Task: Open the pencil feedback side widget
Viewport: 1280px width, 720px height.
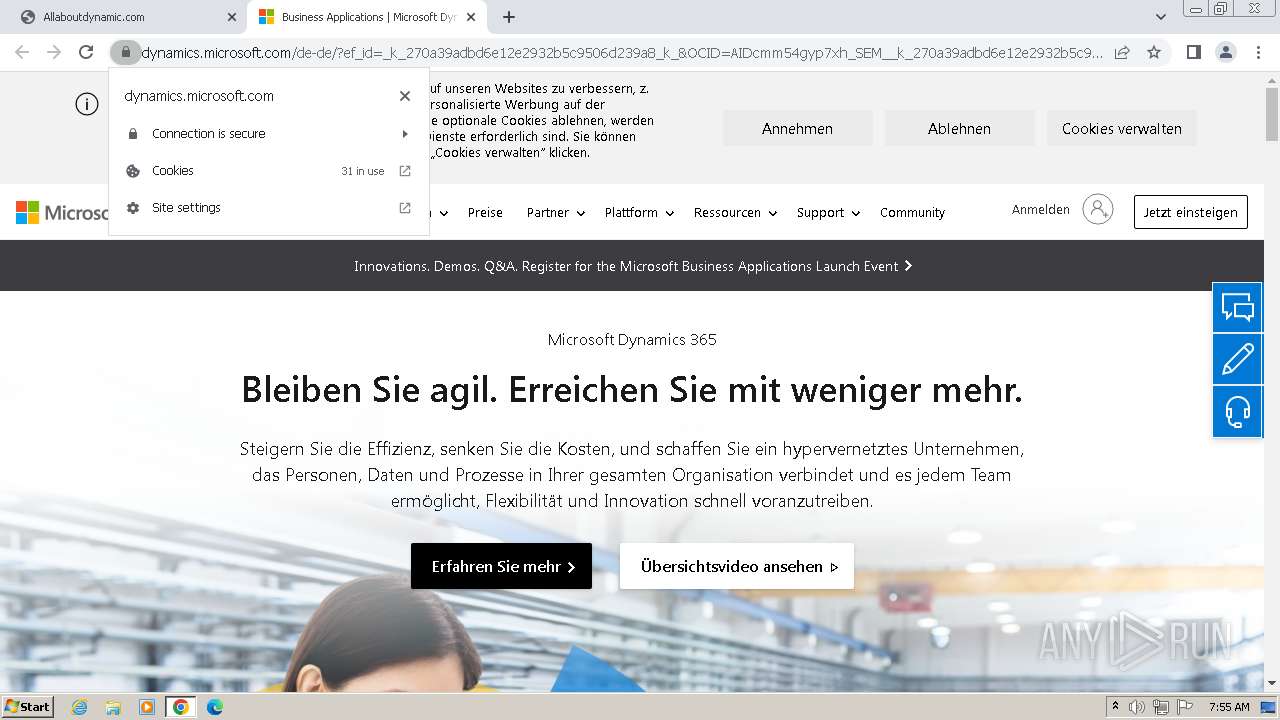Action: pyautogui.click(x=1237, y=359)
